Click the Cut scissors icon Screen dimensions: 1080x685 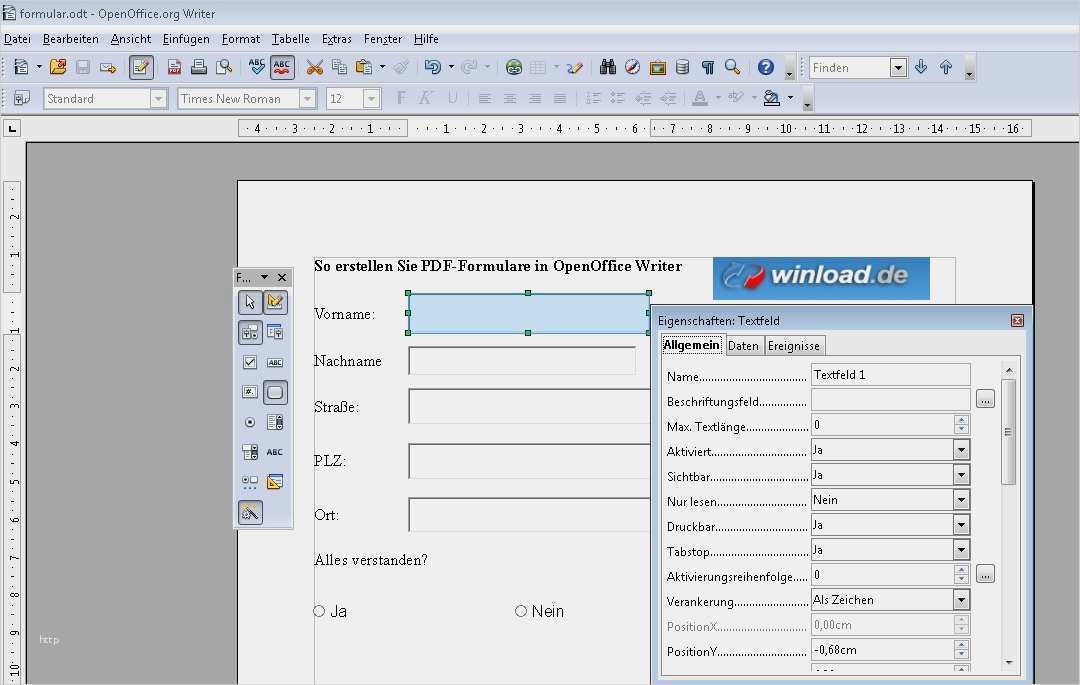click(x=314, y=67)
